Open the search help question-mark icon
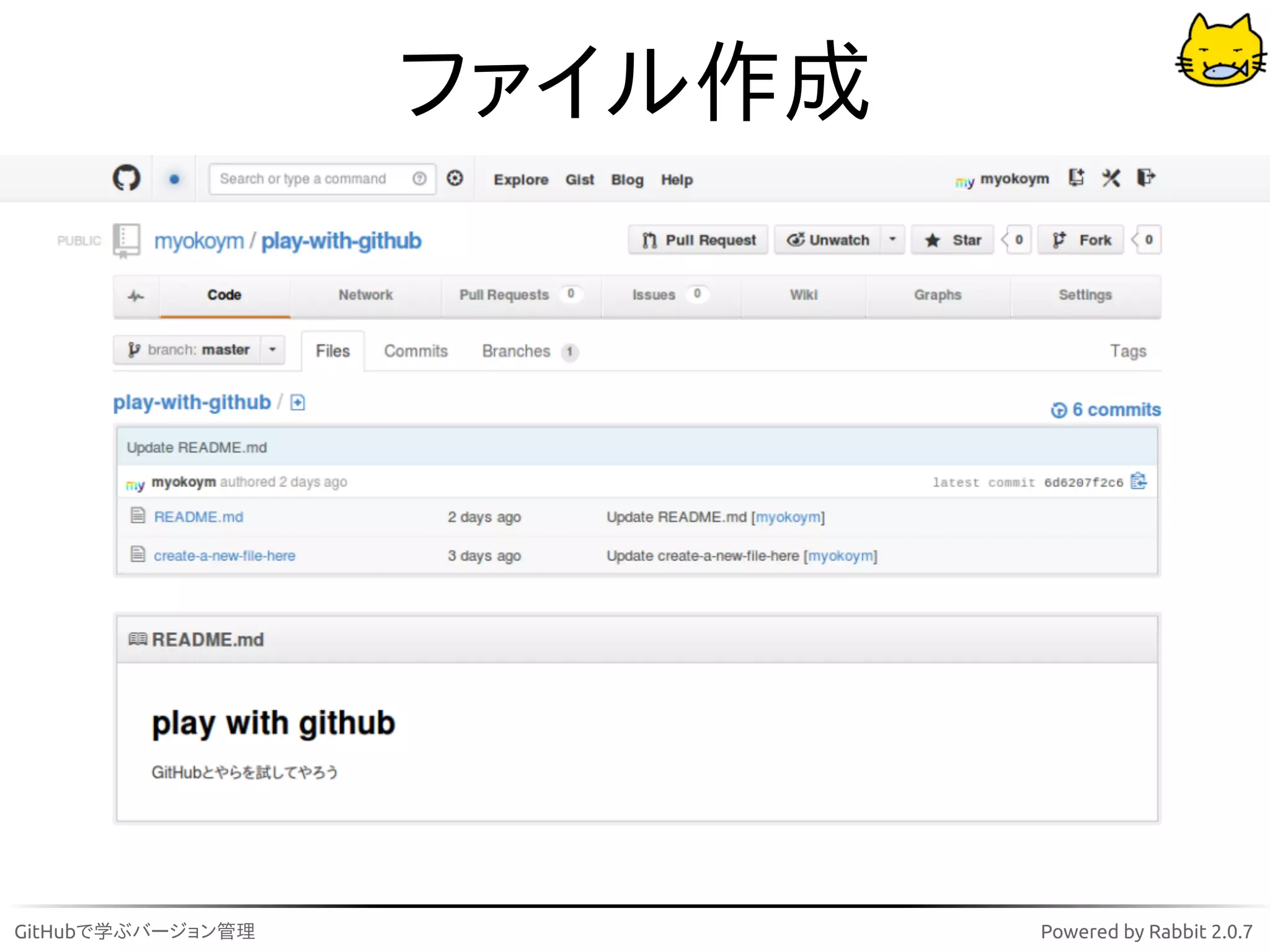Viewport: 1270px width, 952px height. coord(419,178)
